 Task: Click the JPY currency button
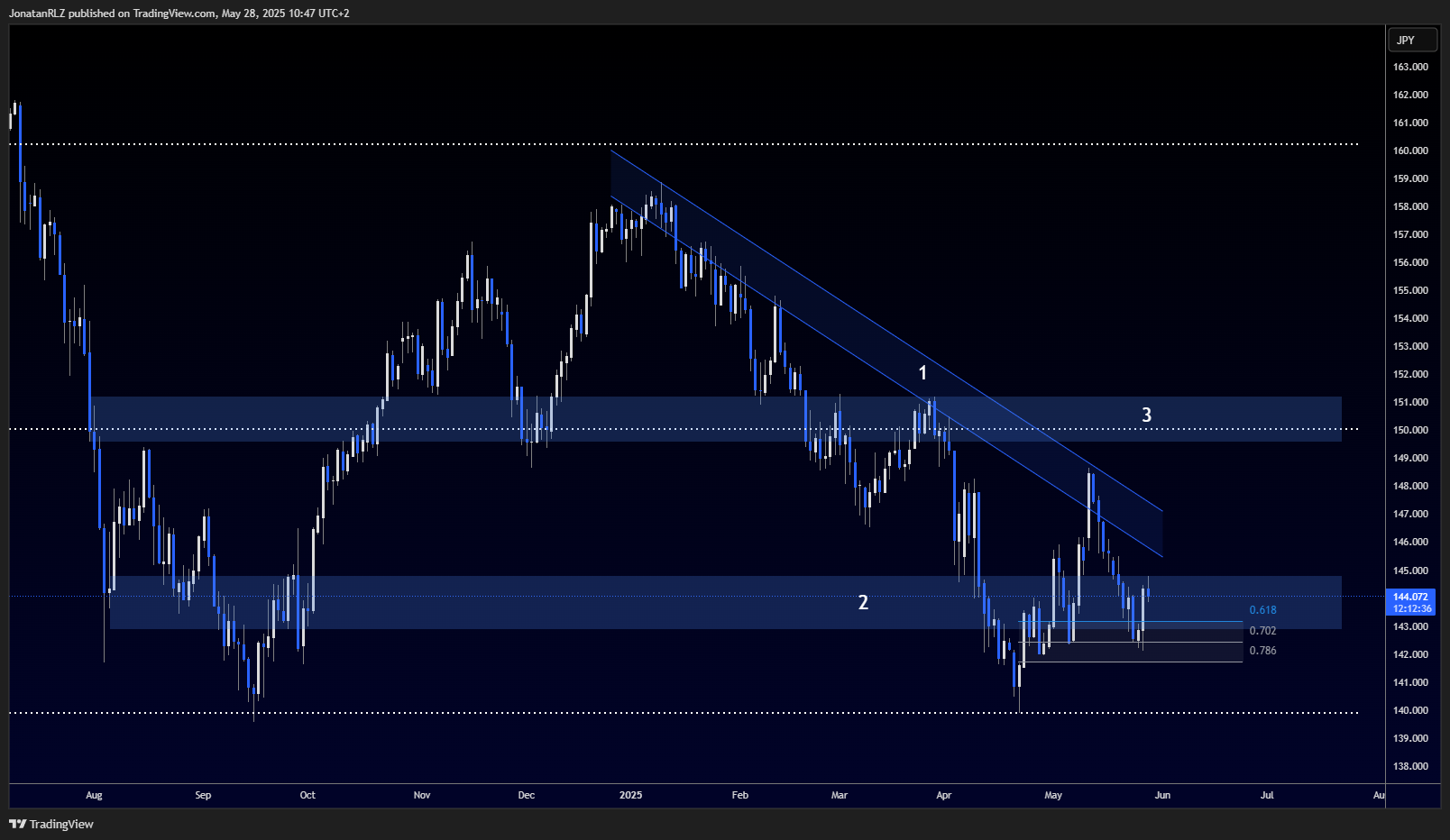click(x=1412, y=40)
